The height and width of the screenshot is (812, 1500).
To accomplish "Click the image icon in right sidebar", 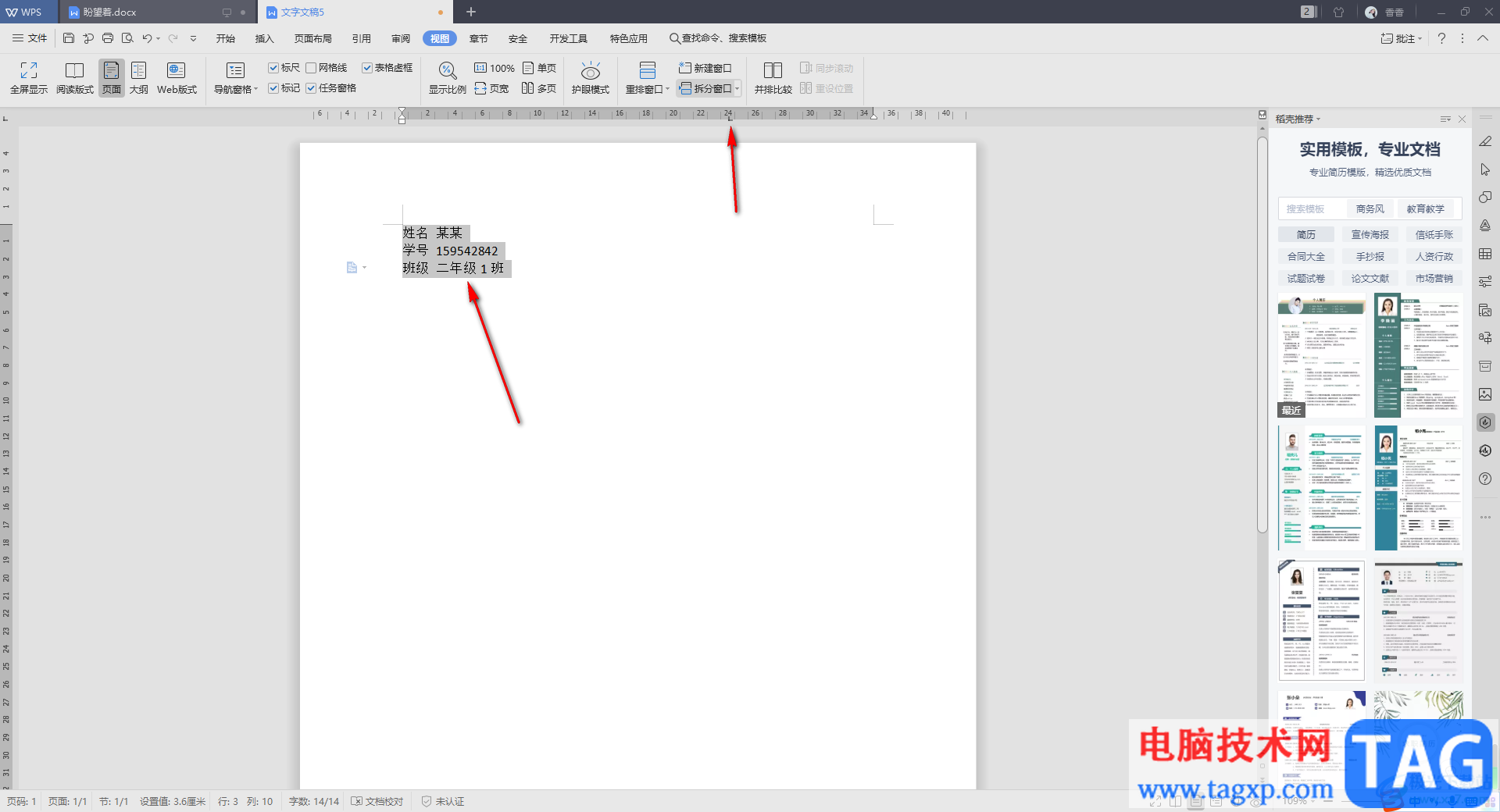I will point(1485,394).
